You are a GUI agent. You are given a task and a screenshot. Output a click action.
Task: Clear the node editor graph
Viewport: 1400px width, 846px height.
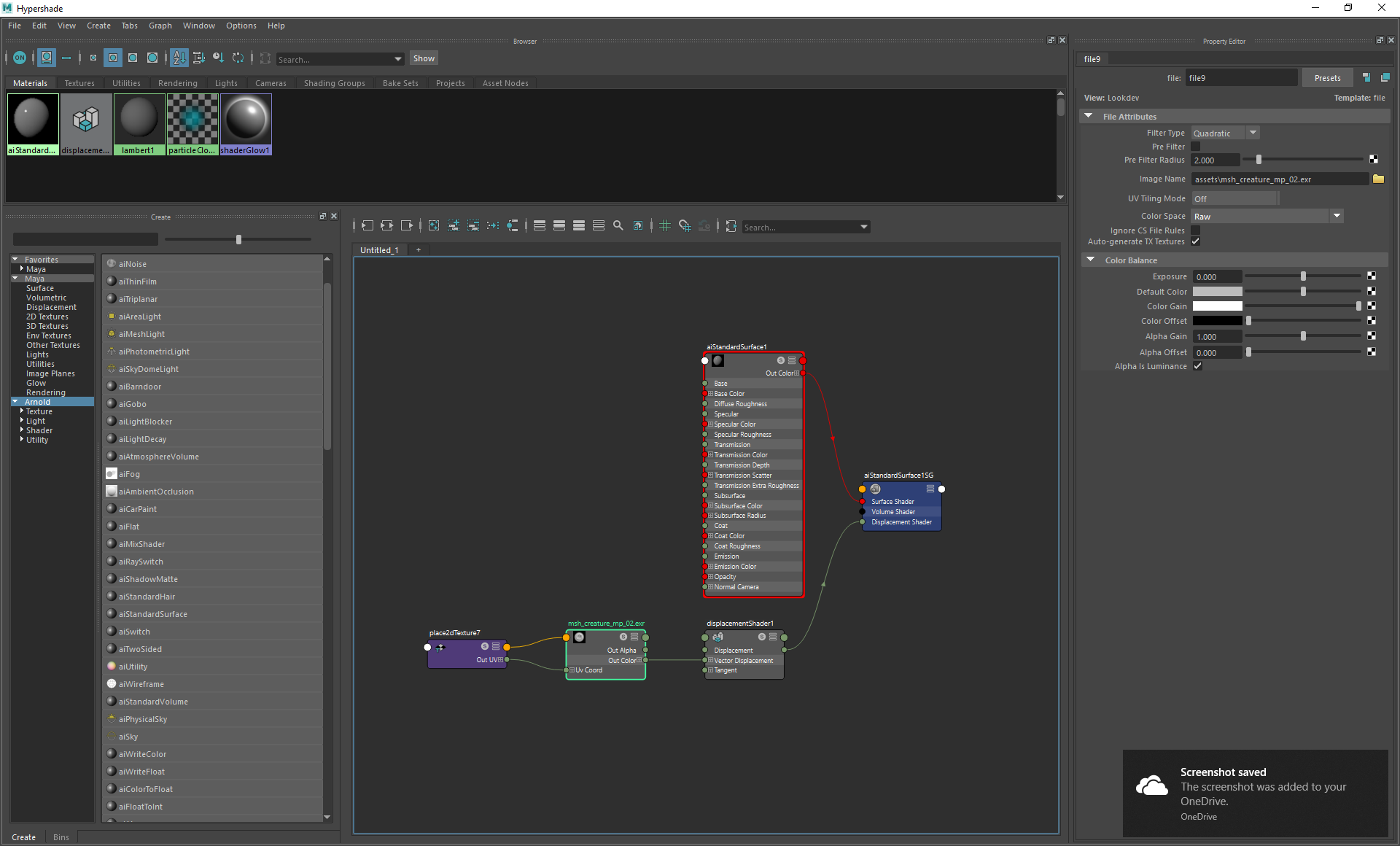pyautogui.click(x=435, y=226)
